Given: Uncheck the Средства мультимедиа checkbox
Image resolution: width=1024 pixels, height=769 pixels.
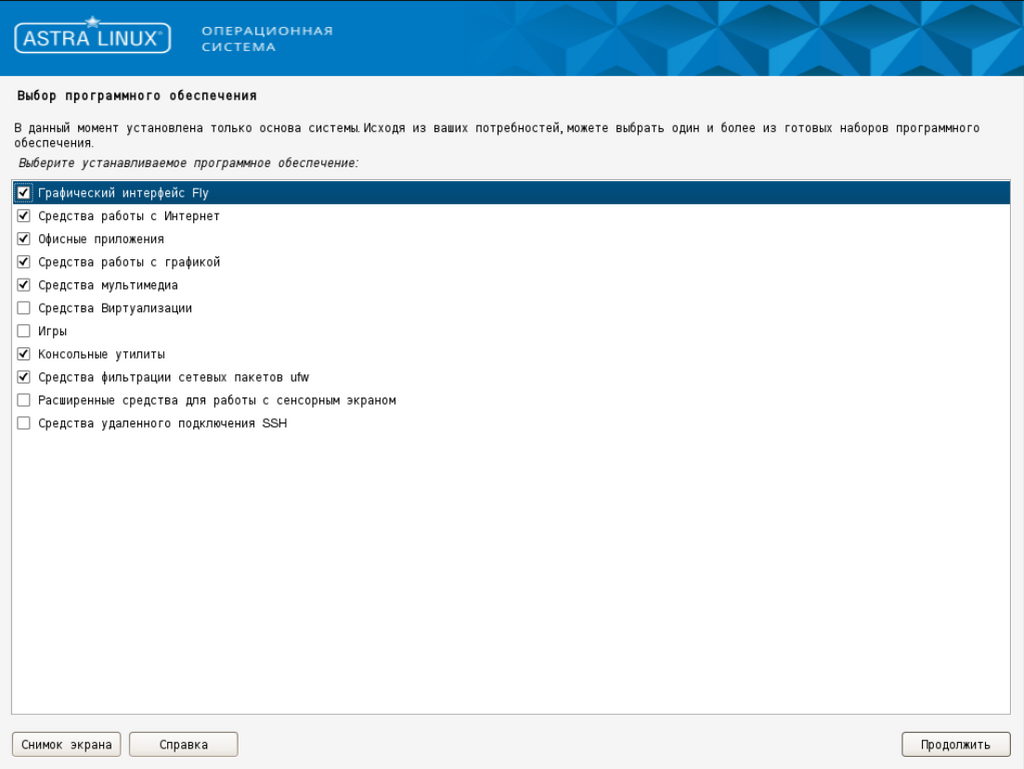Looking at the screenshot, I should point(24,285).
